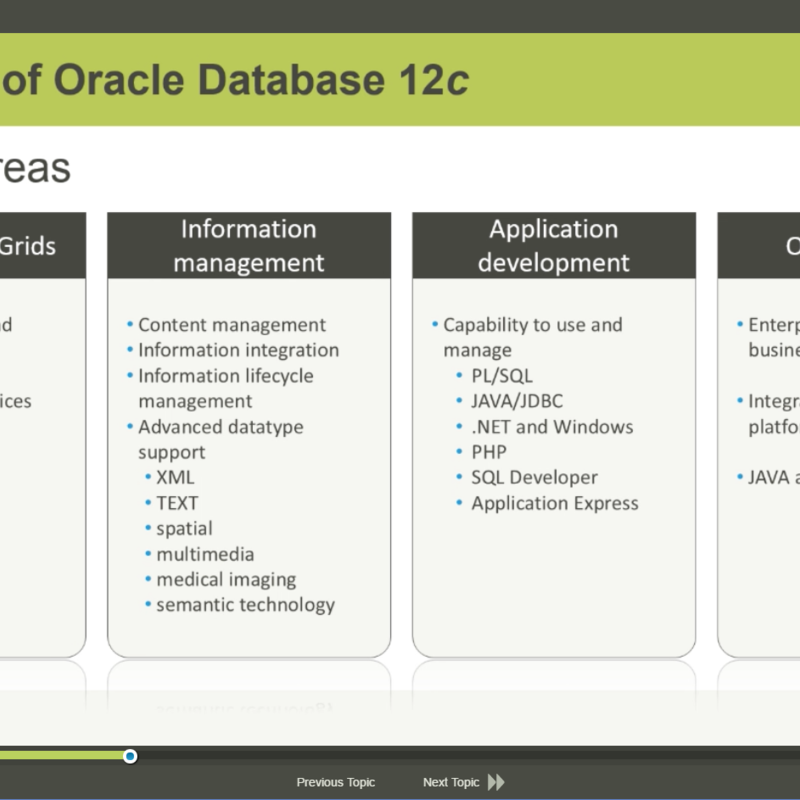Viewport: 800px width, 800px height.
Task: Go to Previous Topic
Action: point(336,782)
